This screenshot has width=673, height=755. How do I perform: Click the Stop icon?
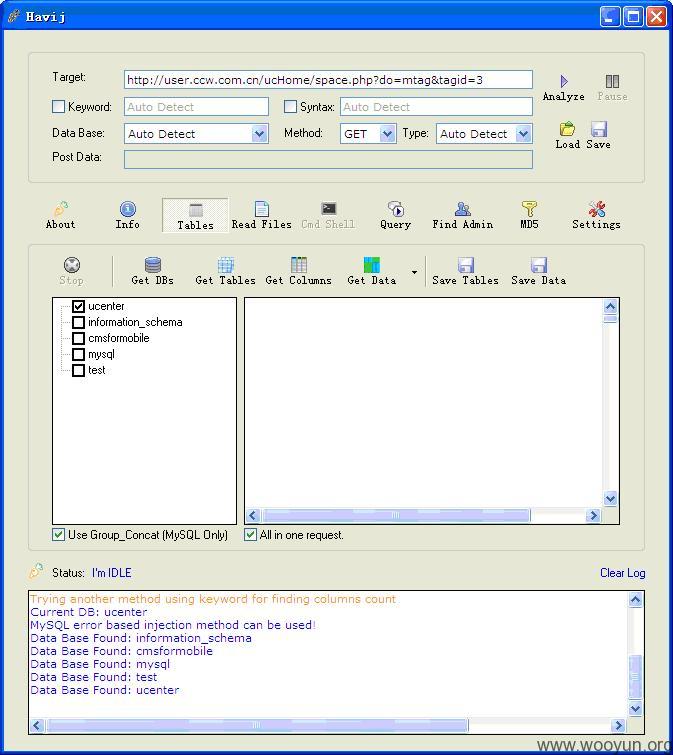click(72, 265)
